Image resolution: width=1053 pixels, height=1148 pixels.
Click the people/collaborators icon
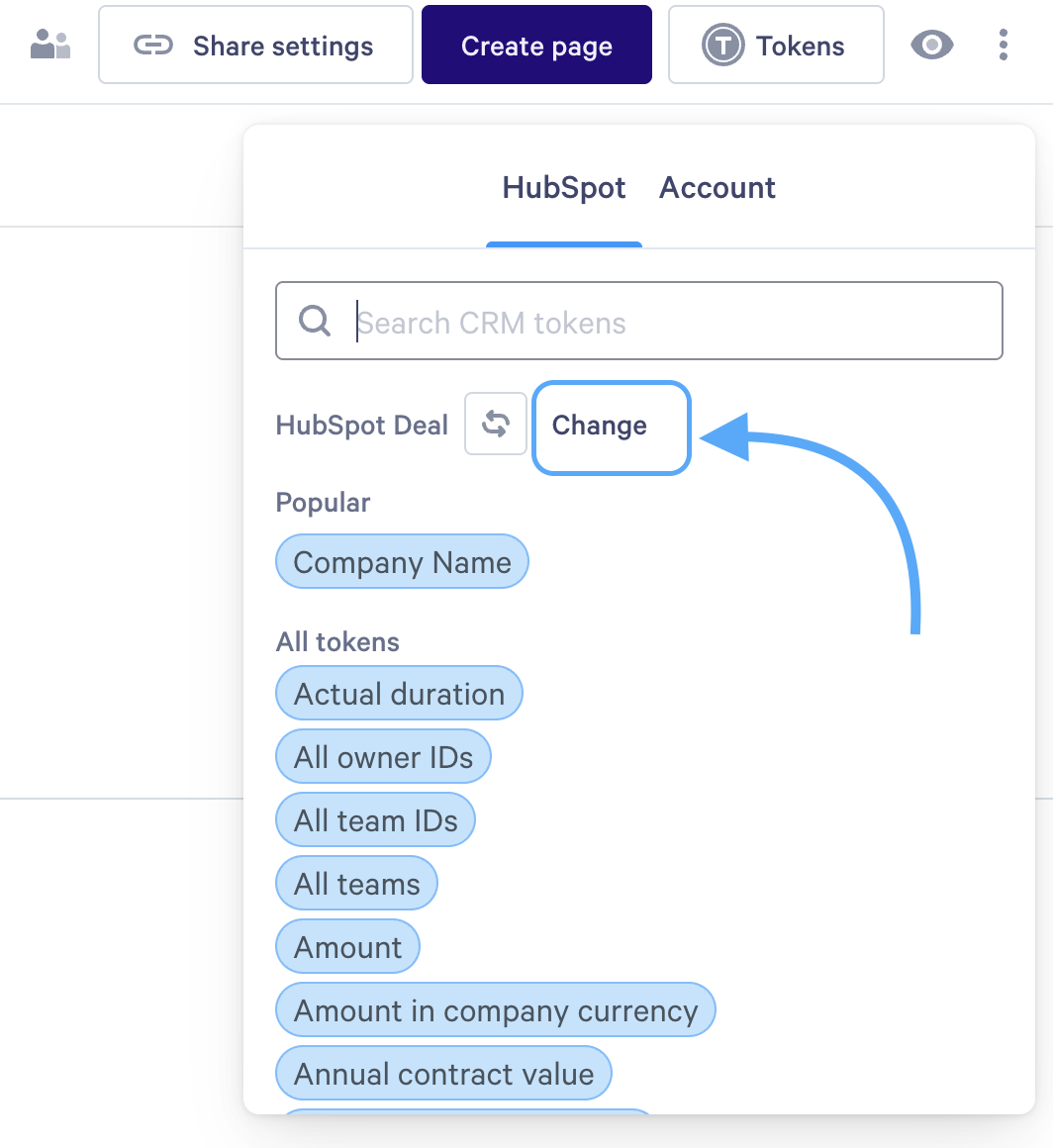(x=50, y=45)
